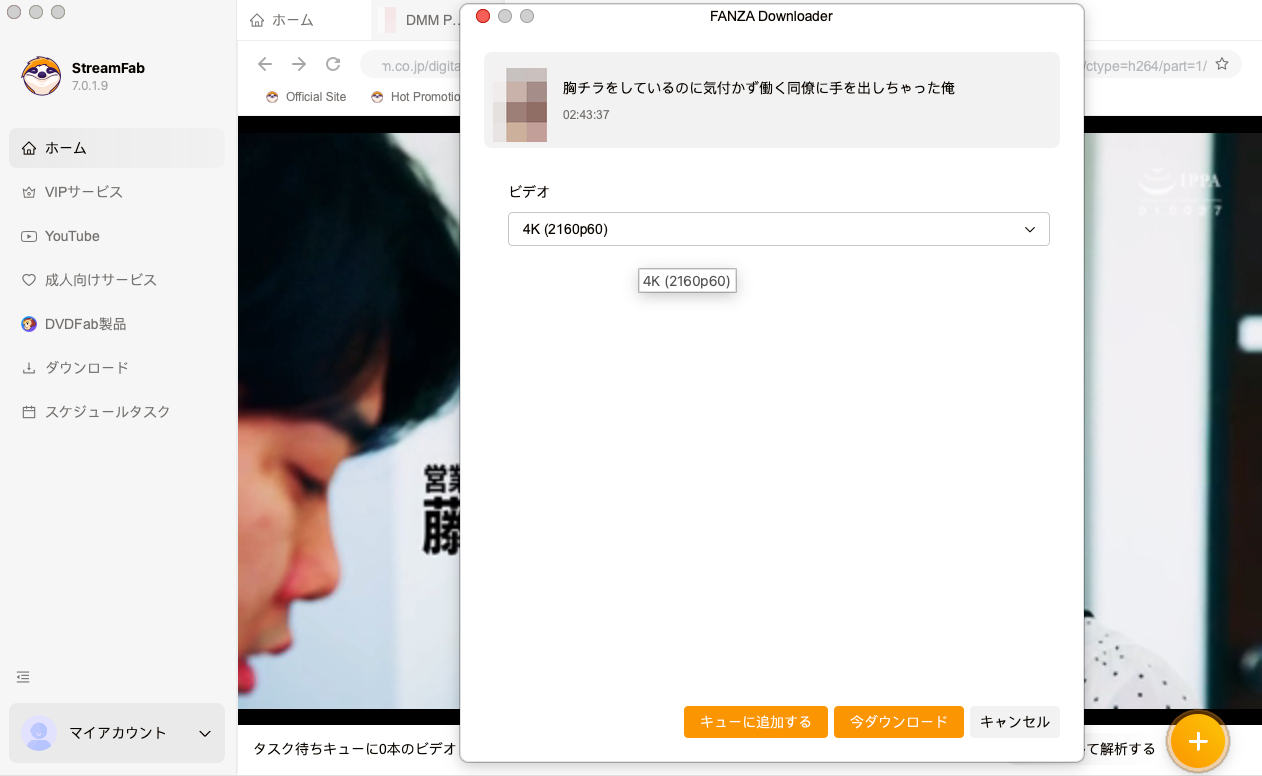
Task: Collapse the sidebar with the toggle icon
Action: point(23,677)
